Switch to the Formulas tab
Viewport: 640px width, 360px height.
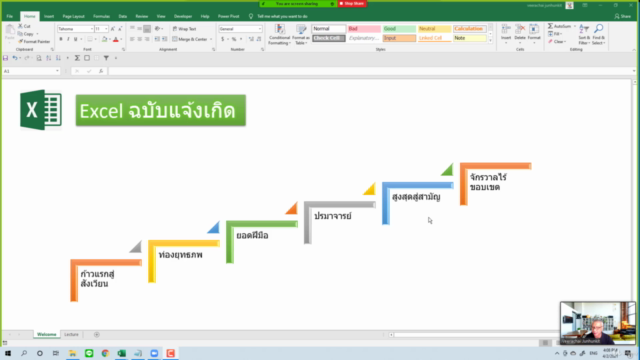101,16
